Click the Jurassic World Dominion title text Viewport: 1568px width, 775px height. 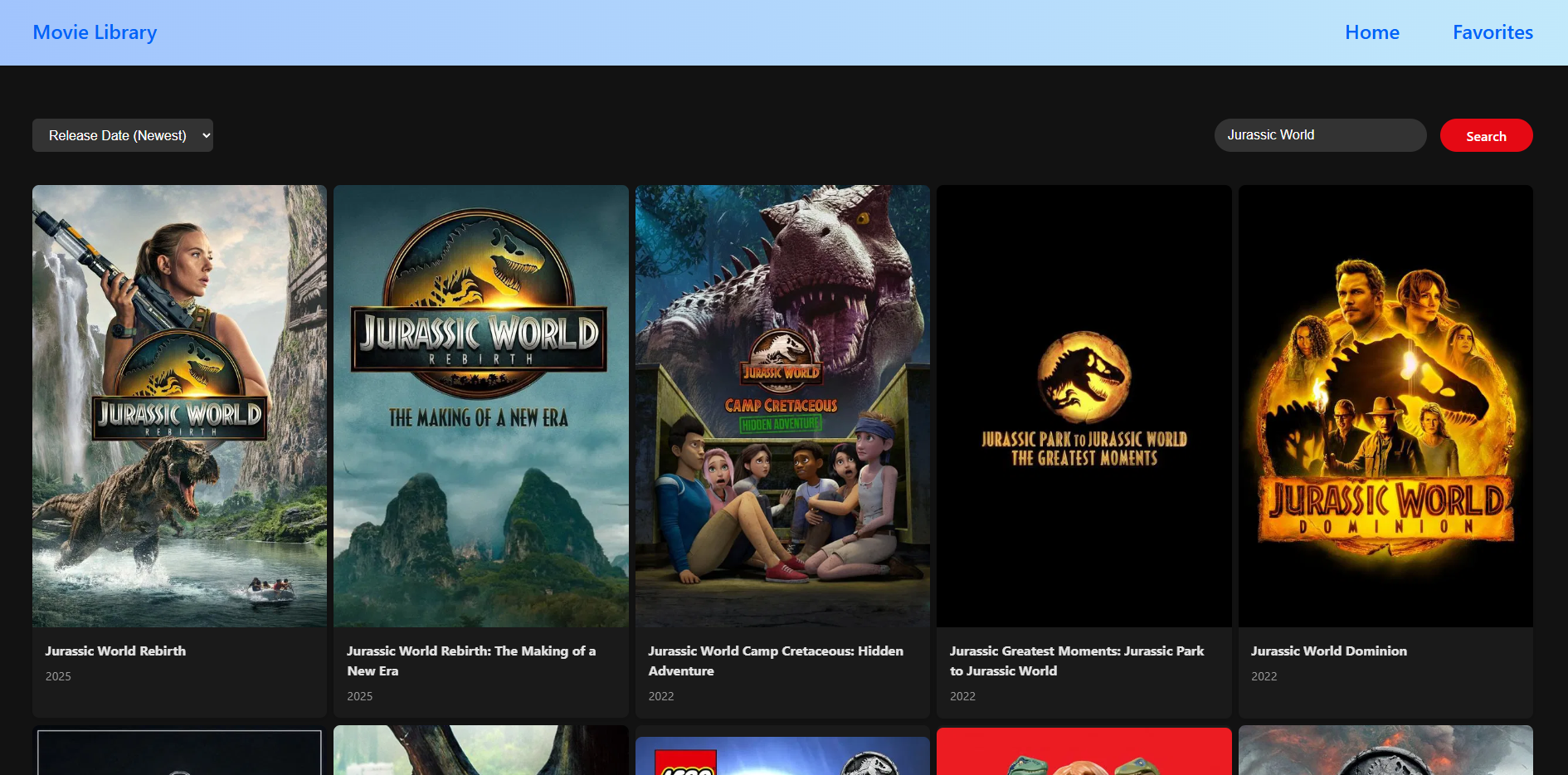coord(1328,651)
